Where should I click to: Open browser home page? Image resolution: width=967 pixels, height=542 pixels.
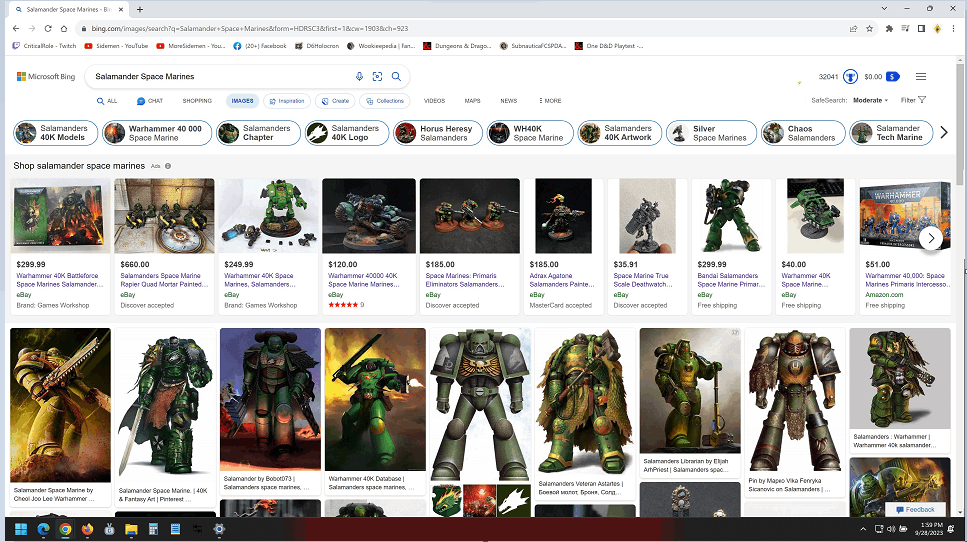64,28
